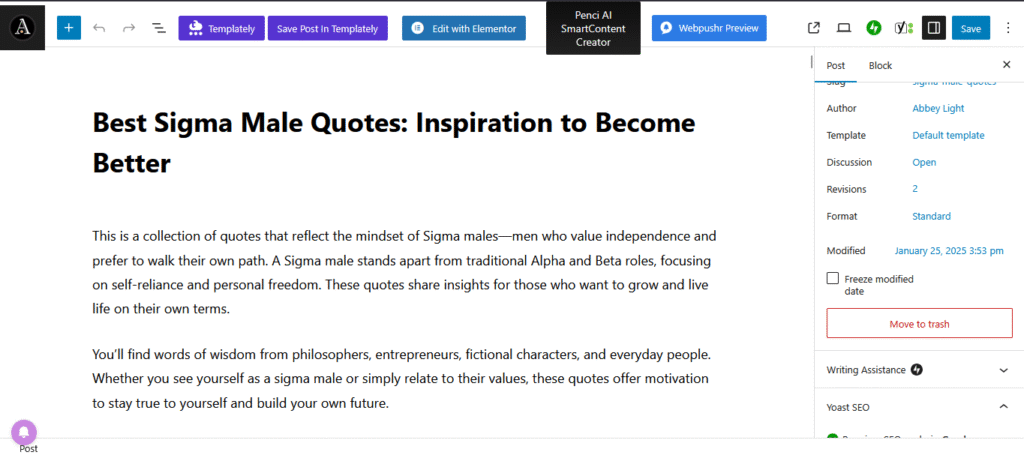This screenshot has height=455, width=1024.
Task: Click the purple notification bell icon
Action: click(24, 432)
